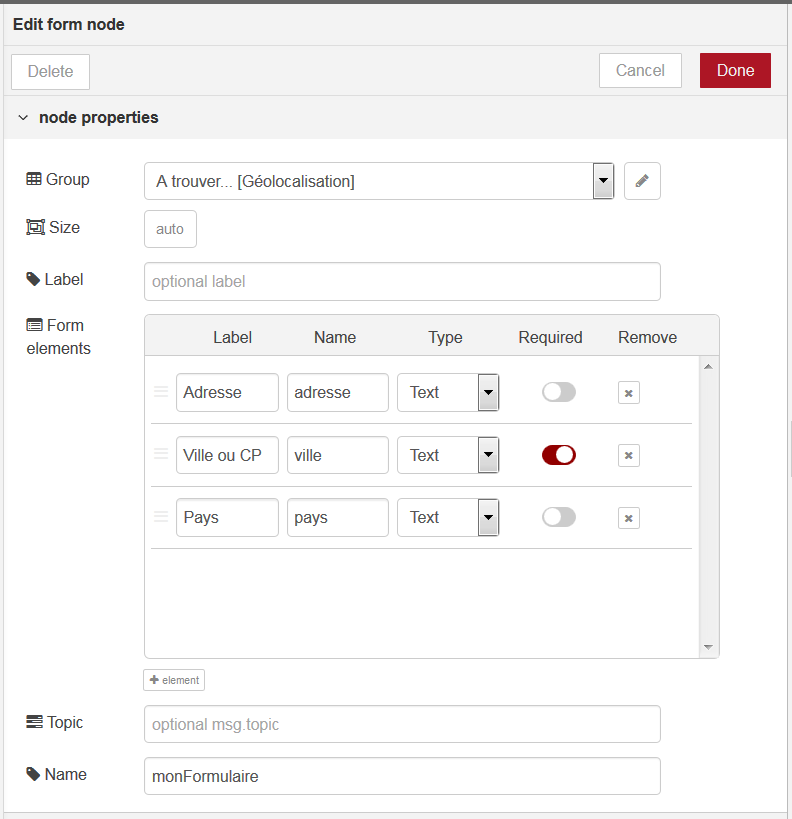Remove the Ville ou CP form element
The height and width of the screenshot is (819, 792).
click(x=628, y=455)
